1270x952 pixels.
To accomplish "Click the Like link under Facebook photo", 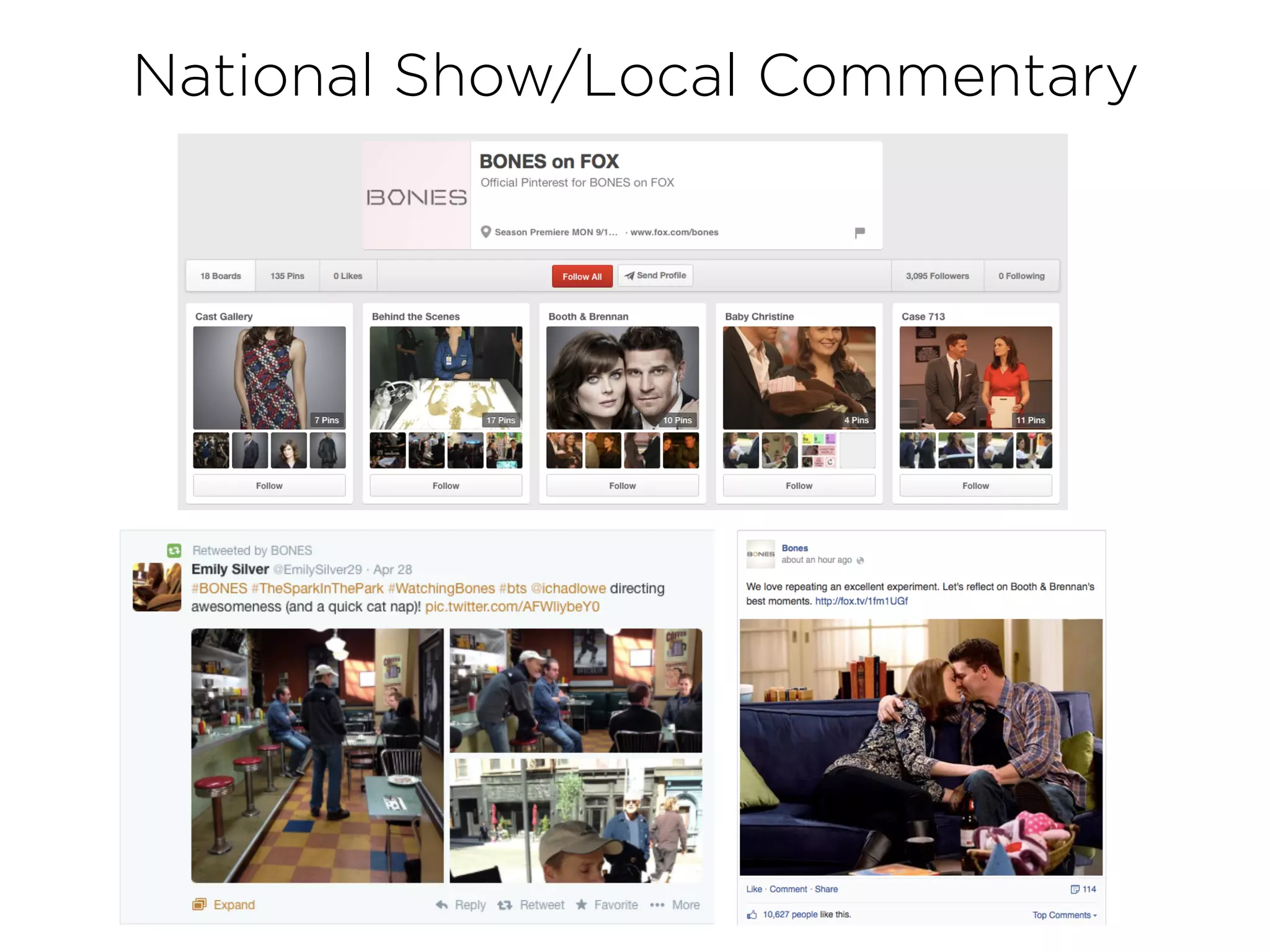I will click(x=754, y=889).
